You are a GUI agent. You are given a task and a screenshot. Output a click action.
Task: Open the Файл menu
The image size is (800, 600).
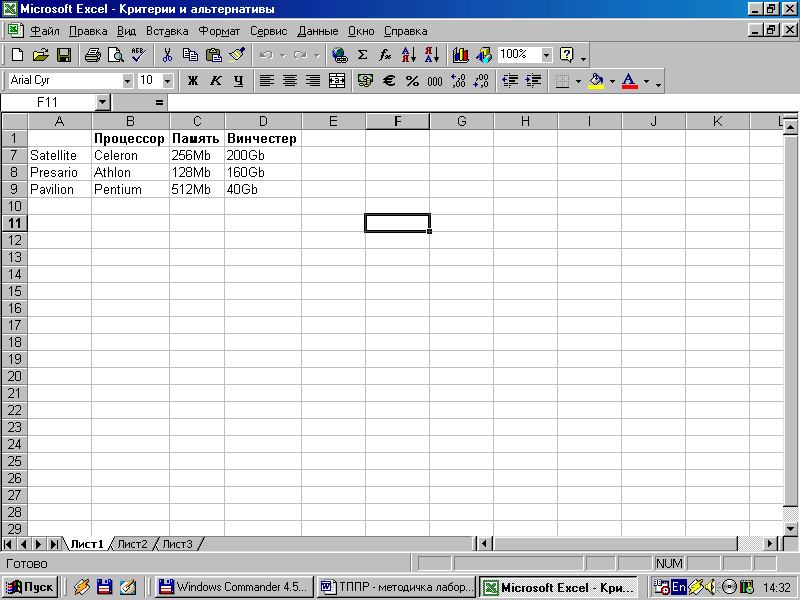pos(44,31)
